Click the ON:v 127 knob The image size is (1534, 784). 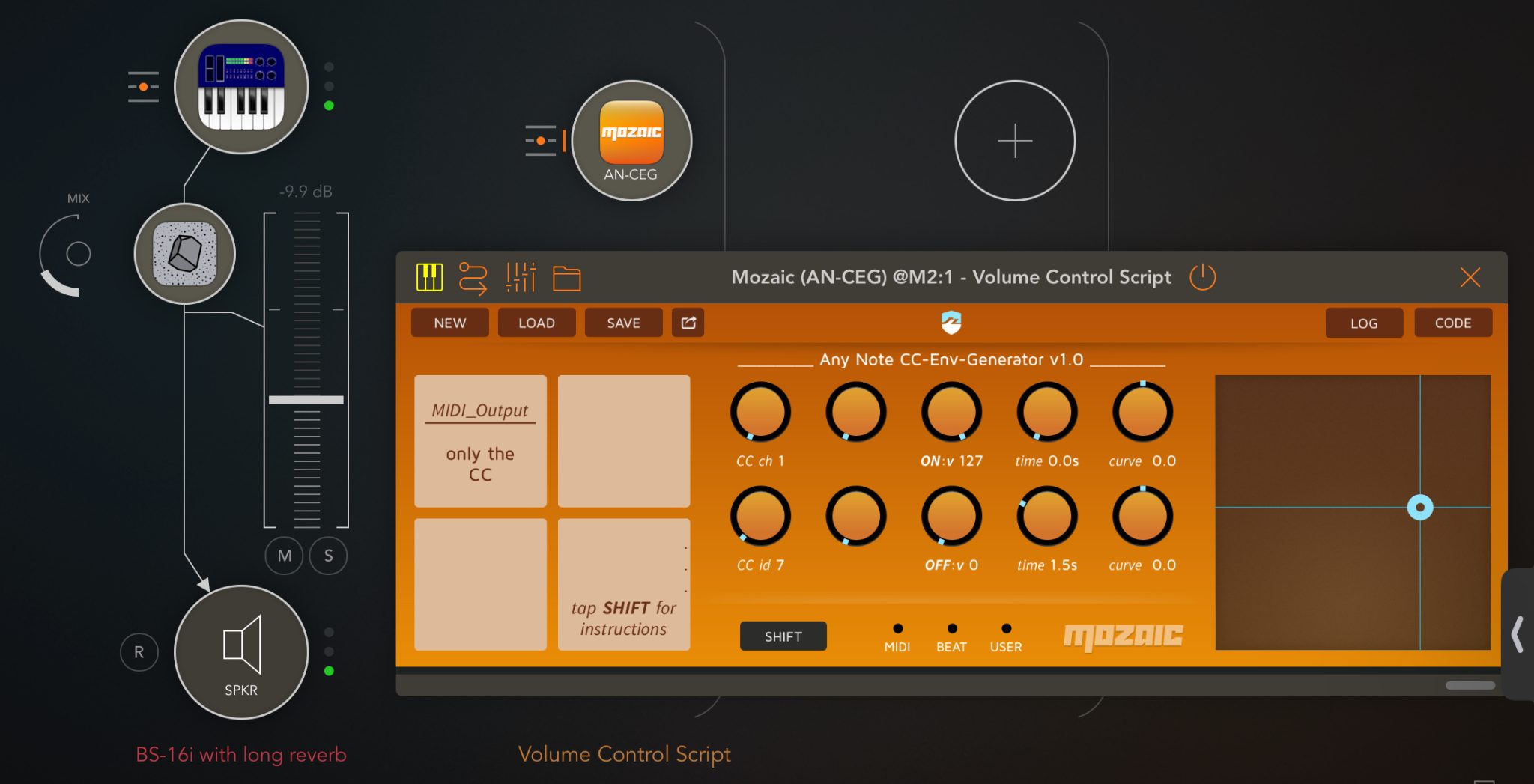951,412
